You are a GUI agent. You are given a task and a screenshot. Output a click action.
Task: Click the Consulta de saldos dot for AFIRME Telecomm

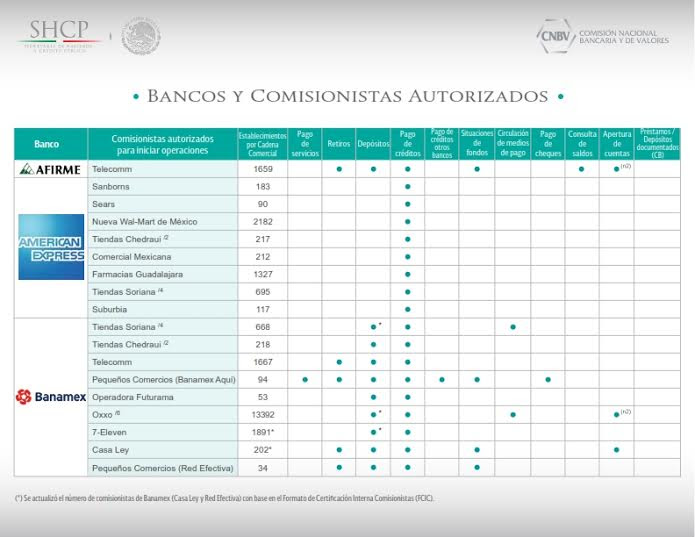pos(582,169)
